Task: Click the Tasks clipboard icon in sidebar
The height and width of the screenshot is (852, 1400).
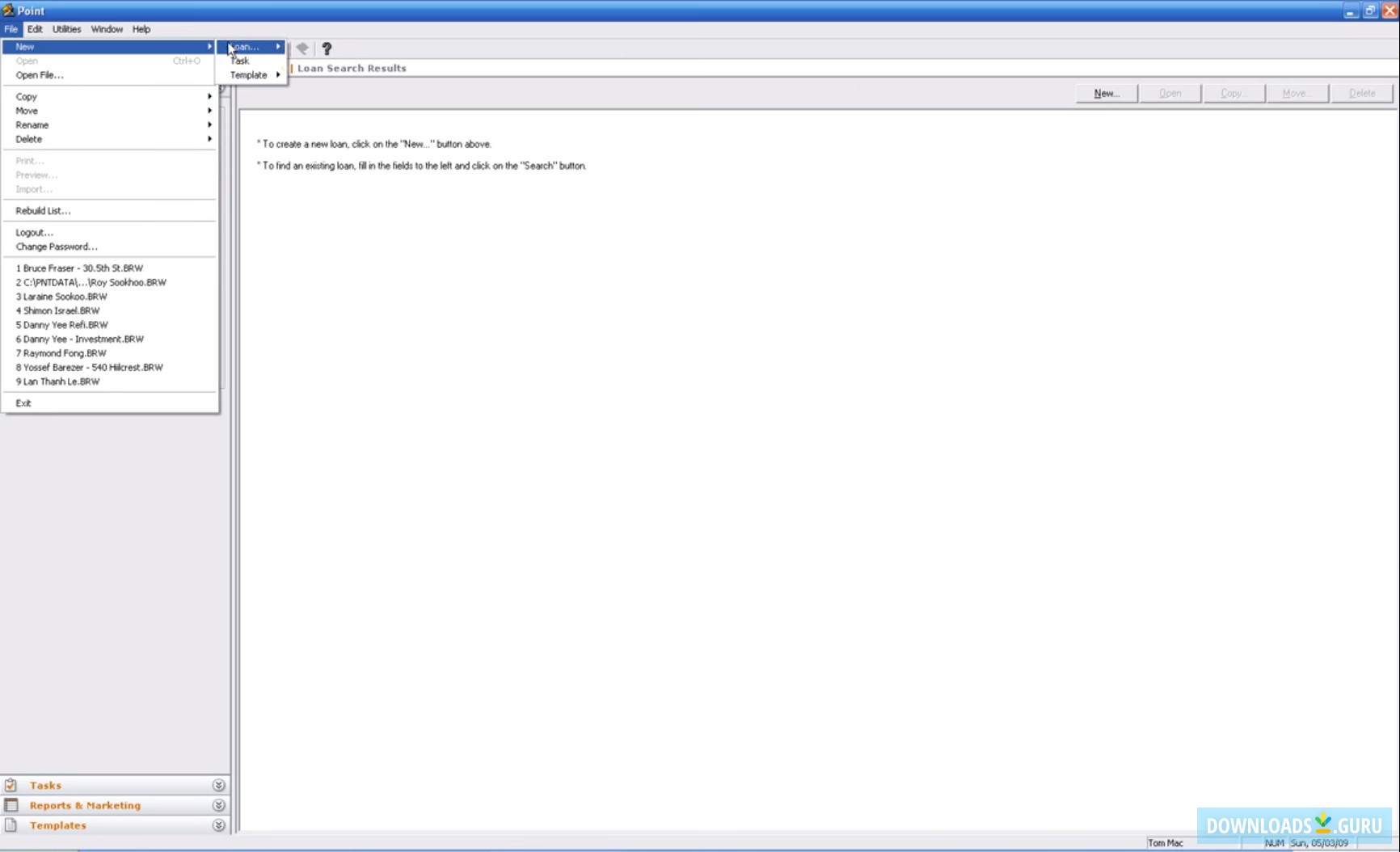Action: [11, 785]
